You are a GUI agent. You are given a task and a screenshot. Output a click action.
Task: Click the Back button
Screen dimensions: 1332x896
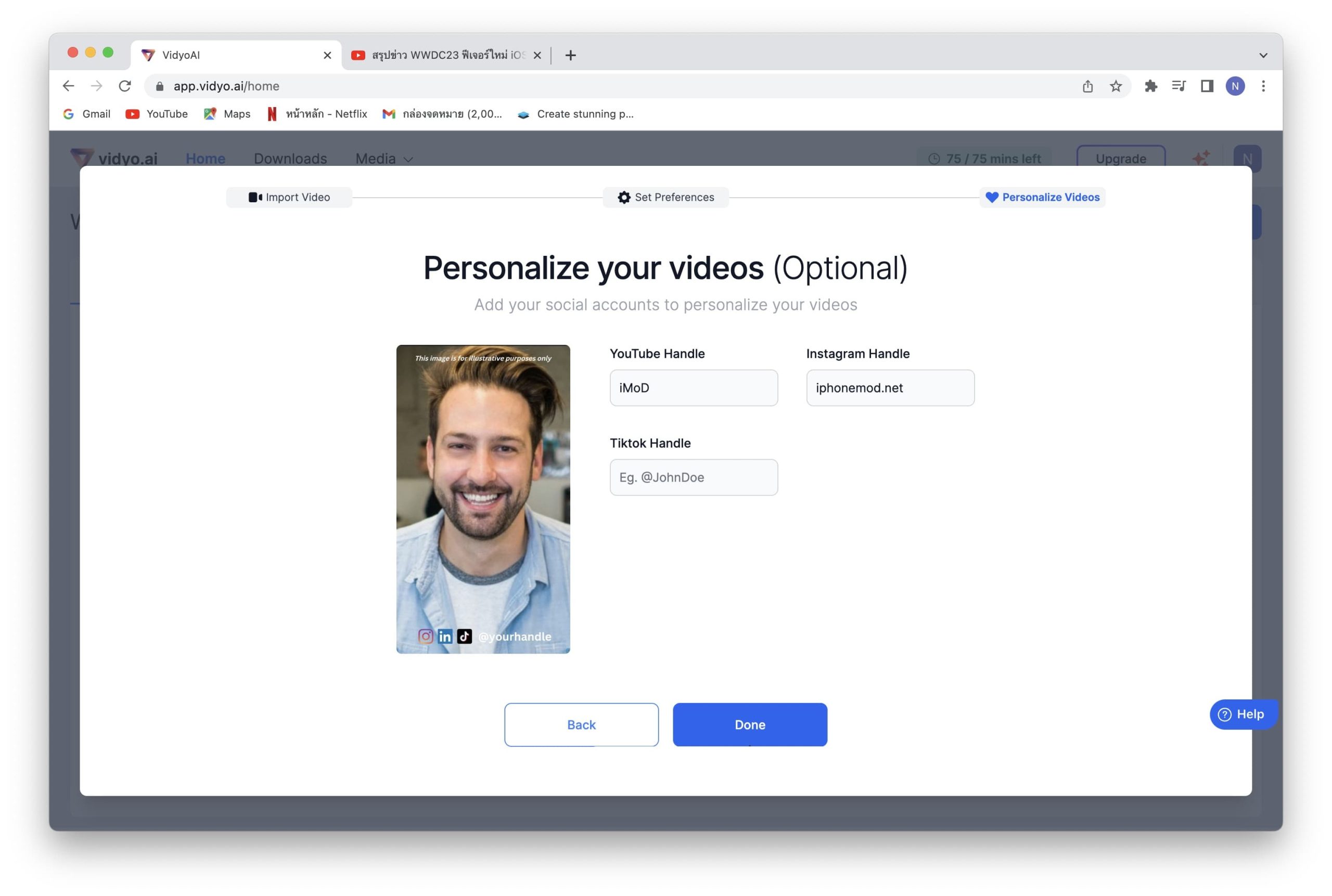pos(581,724)
